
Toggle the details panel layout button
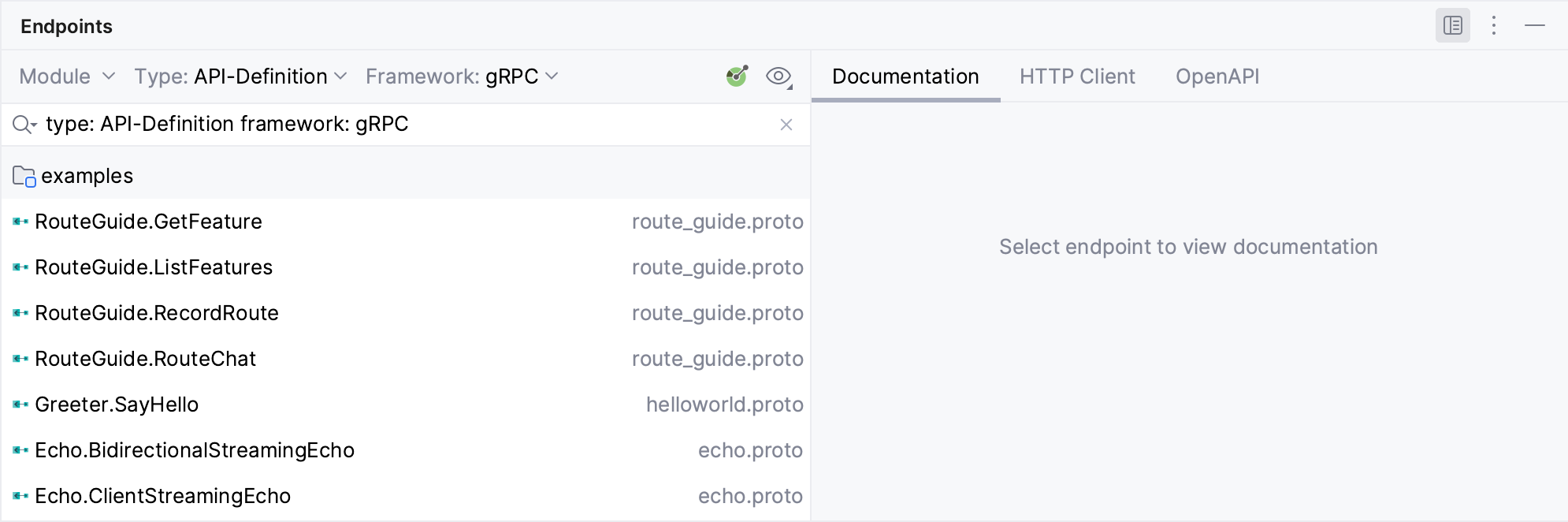click(x=1452, y=26)
